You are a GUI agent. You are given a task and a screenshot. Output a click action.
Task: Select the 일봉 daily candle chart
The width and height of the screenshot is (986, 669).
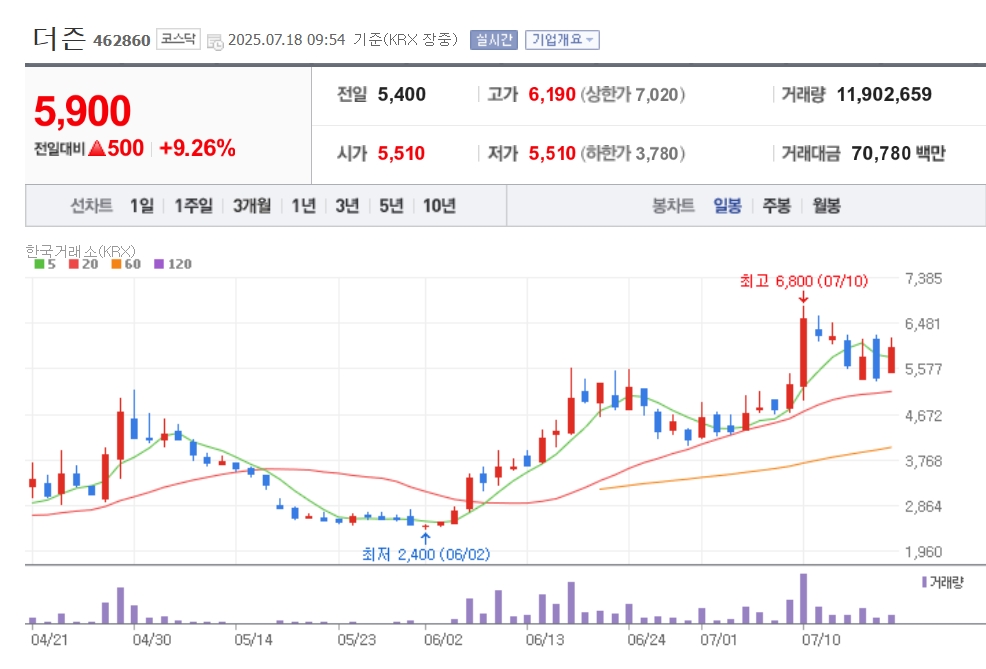(x=728, y=206)
